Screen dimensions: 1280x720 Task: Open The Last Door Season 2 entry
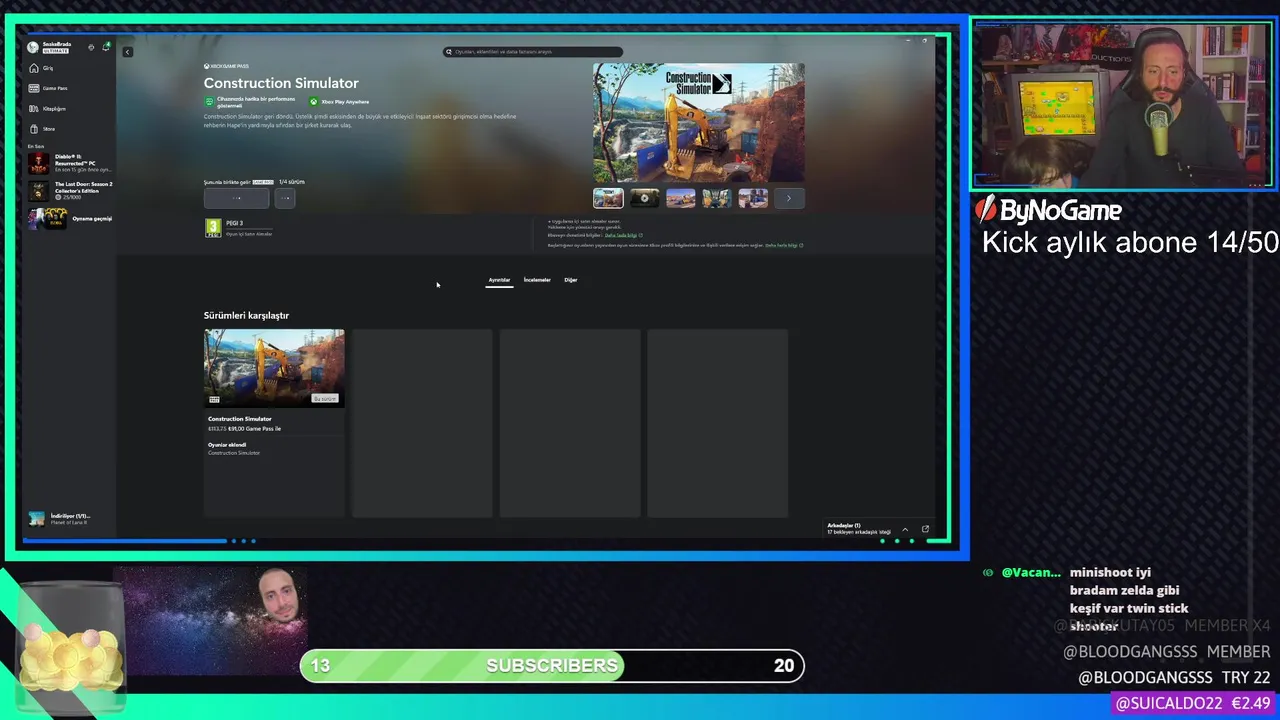click(x=70, y=190)
